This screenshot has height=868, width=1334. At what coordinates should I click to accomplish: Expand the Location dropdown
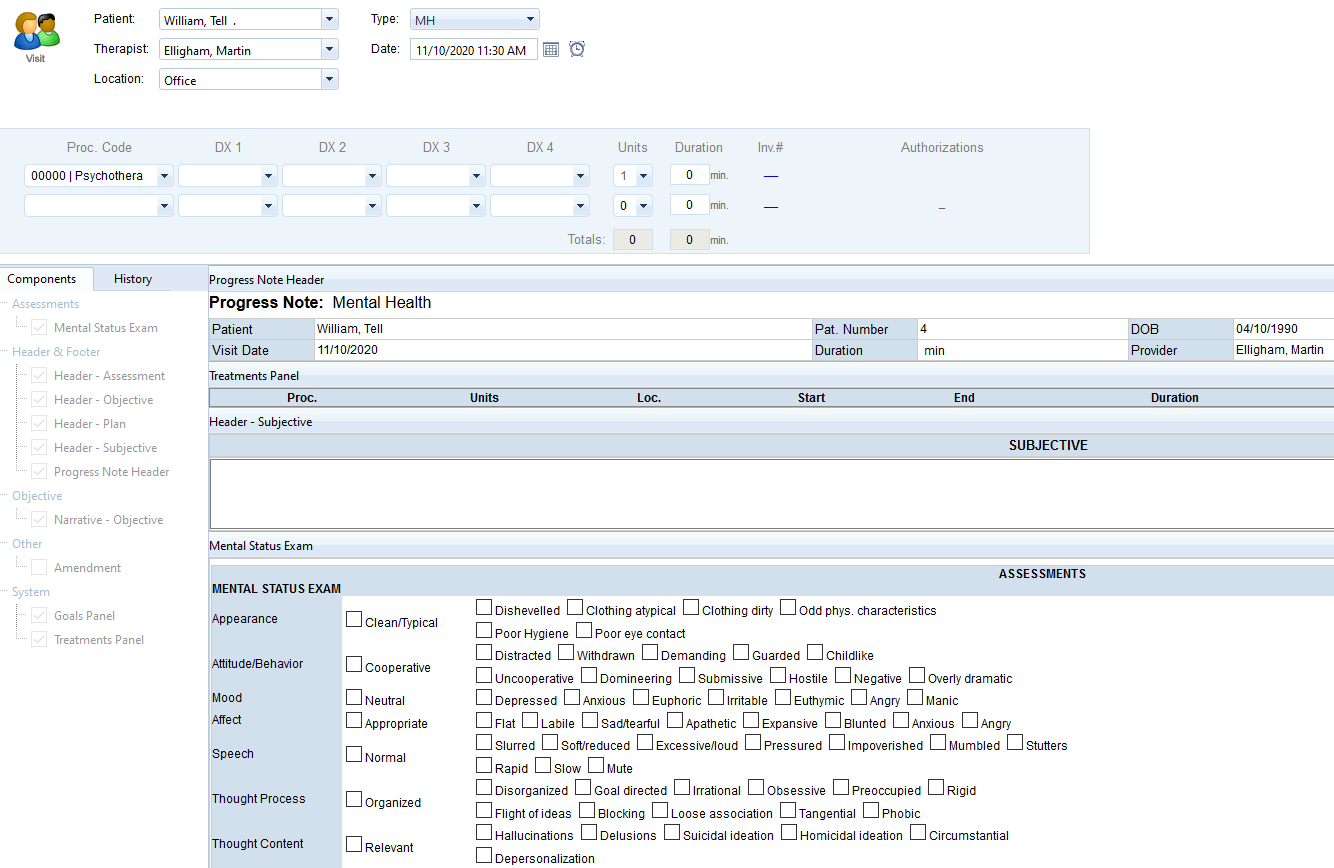[330, 79]
